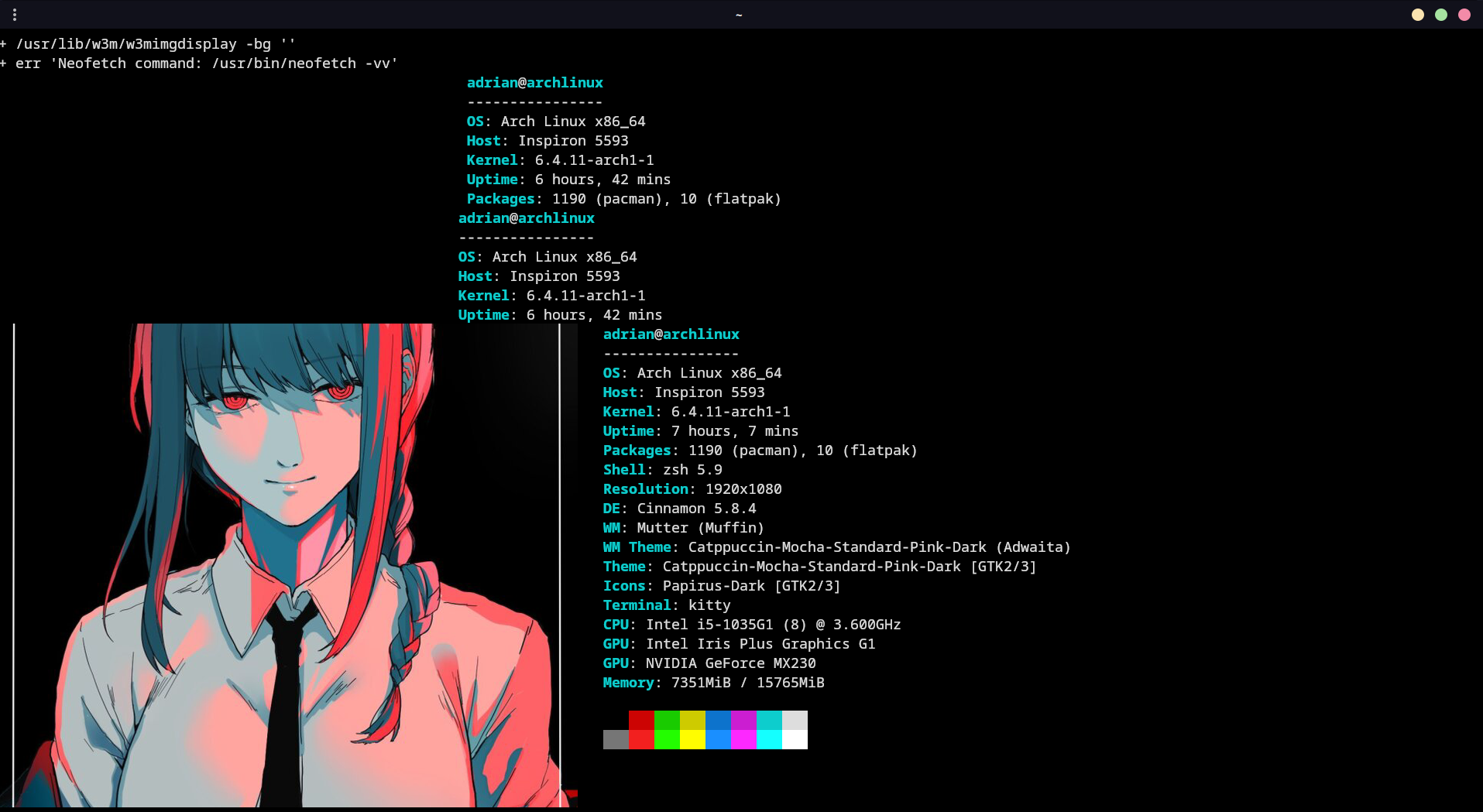Click the tilde window title
1483x812 pixels.
tap(740, 15)
